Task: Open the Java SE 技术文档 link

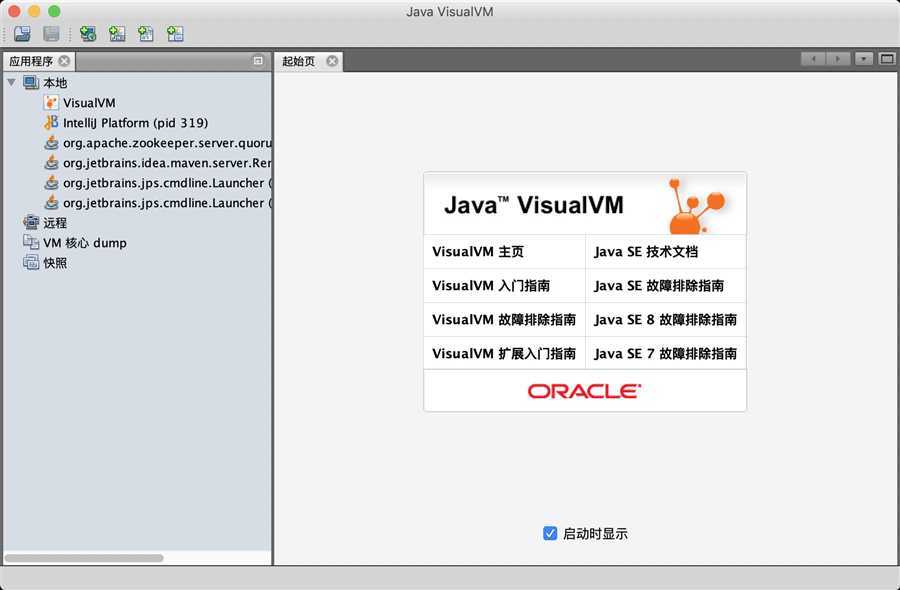Action: pos(646,251)
